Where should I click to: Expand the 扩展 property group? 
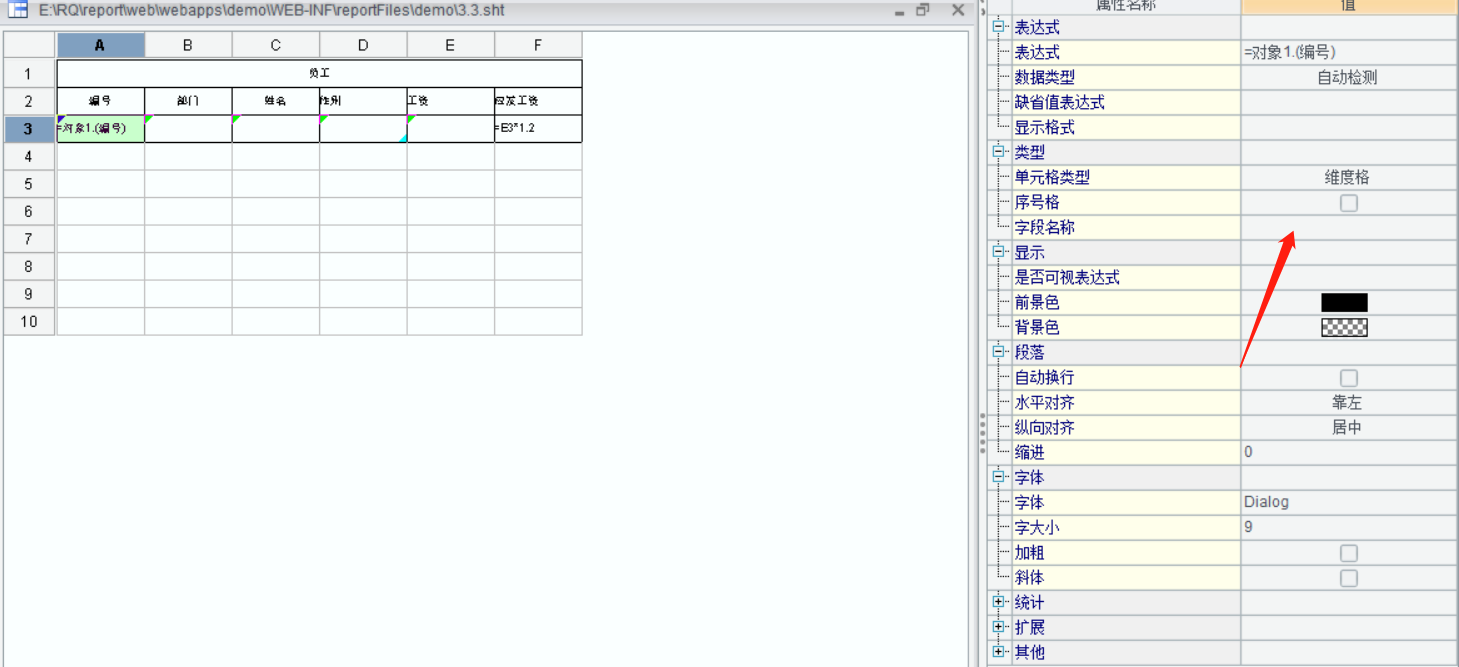(x=998, y=627)
